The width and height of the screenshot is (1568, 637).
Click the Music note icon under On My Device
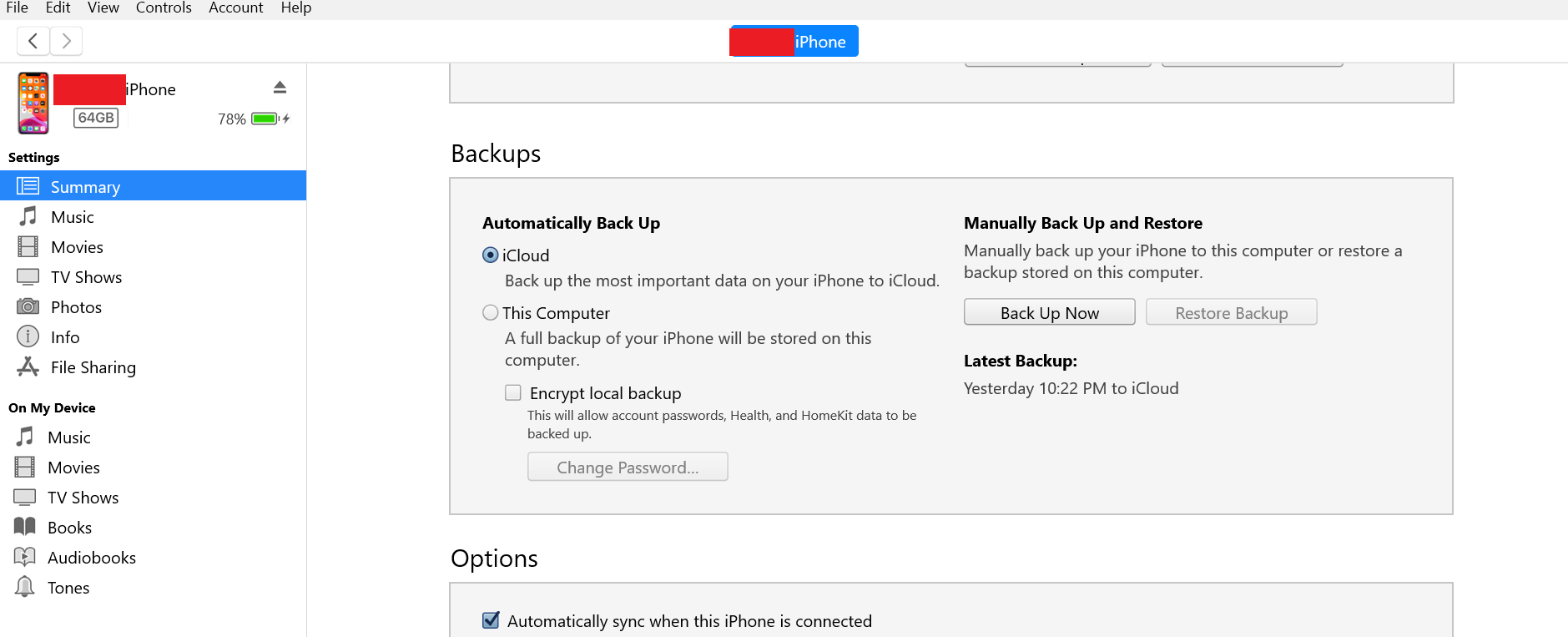pyautogui.click(x=25, y=437)
